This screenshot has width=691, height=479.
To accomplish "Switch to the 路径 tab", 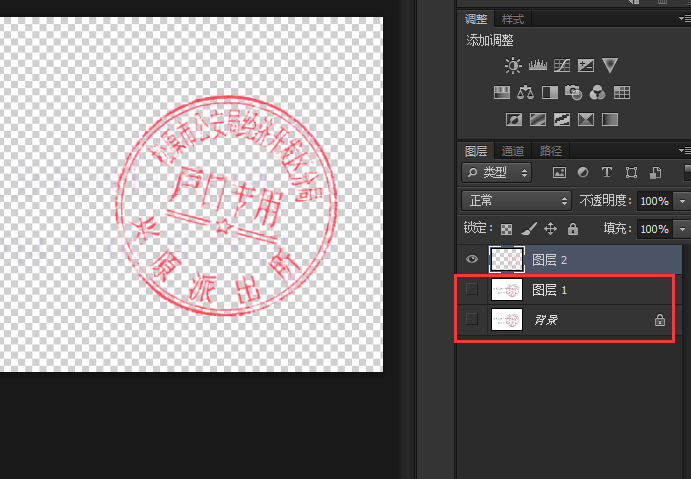I will [x=551, y=151].
